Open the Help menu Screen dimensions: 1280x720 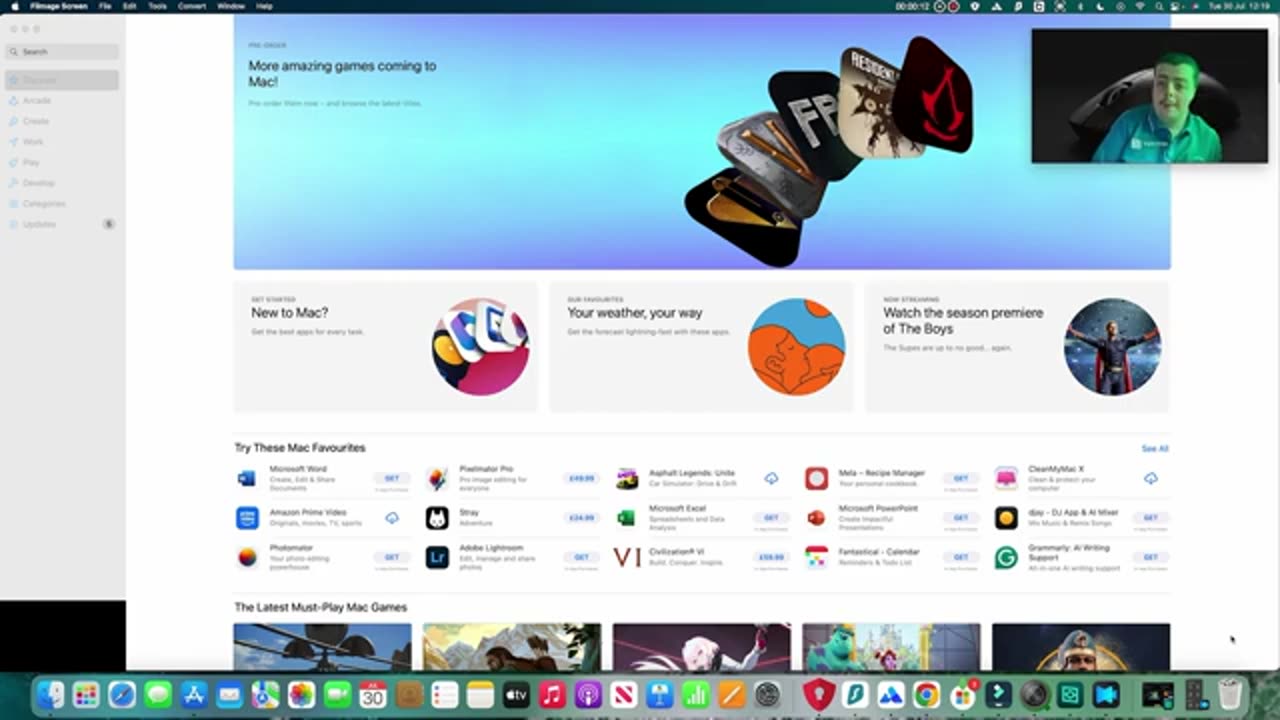point(264,6)
